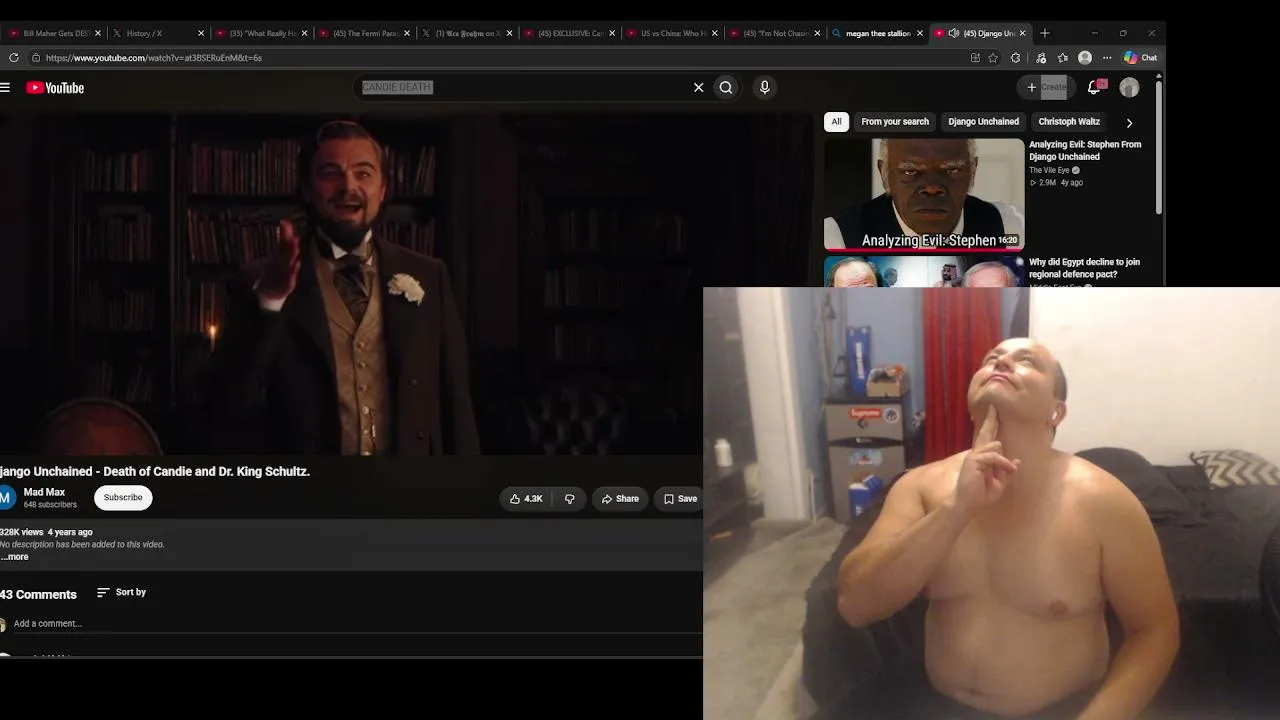Save the video to a playlist
Screen dimensions: 1280x720
[x=680, y=499]
